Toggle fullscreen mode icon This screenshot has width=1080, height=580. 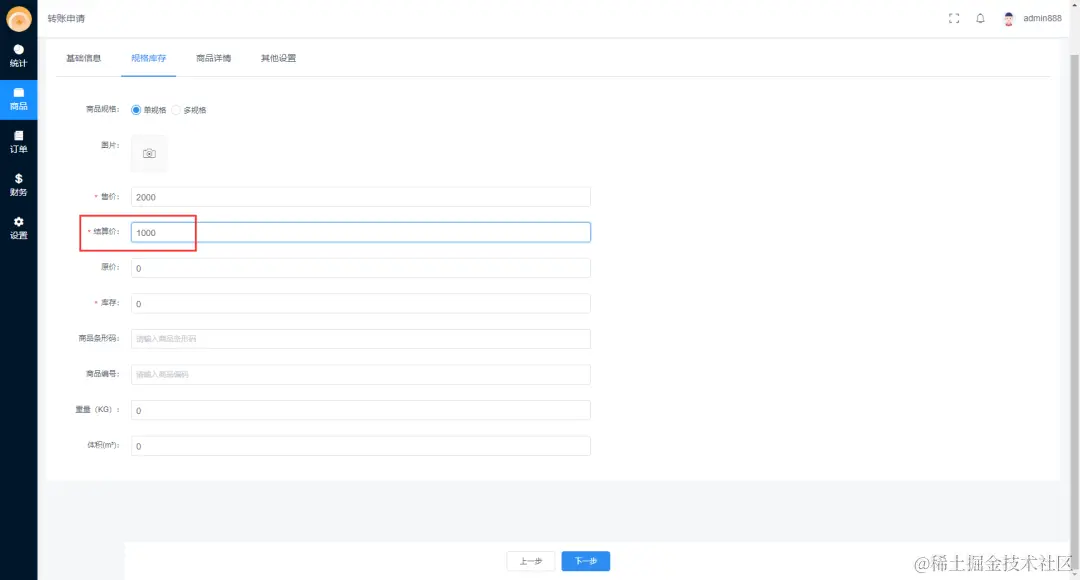tap(954, 19)
